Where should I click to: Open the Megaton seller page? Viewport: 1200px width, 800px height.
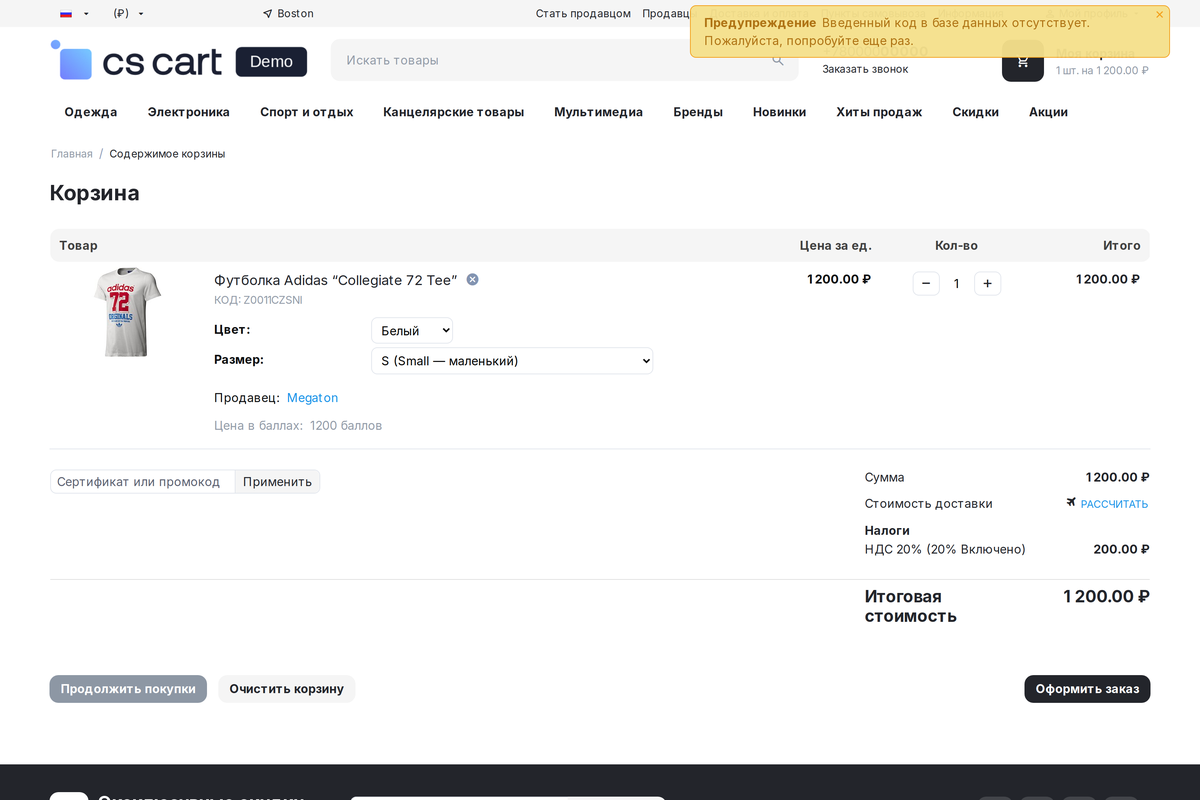[312, 398]
